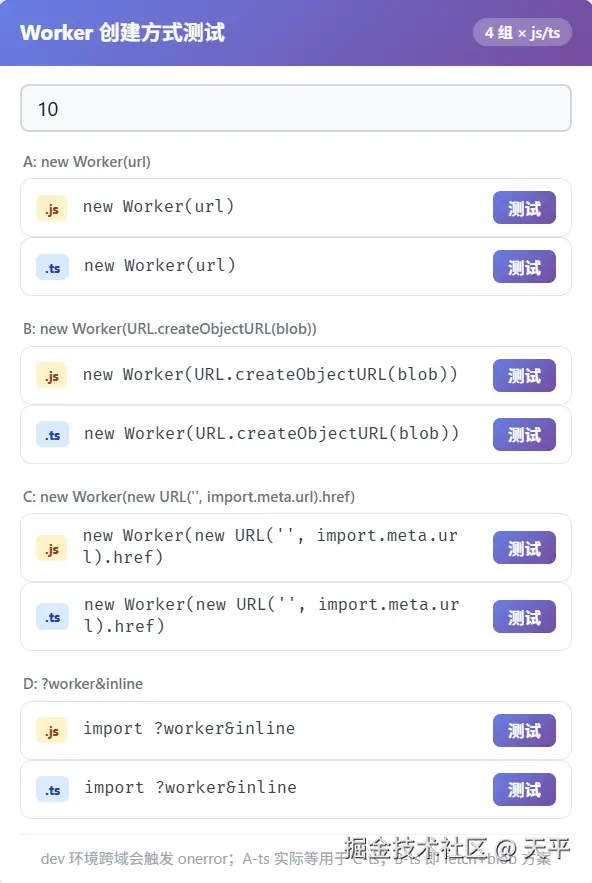Run 测试 for ts ?worker&inline import
The image size is (592, 883).
pos(524,790)
